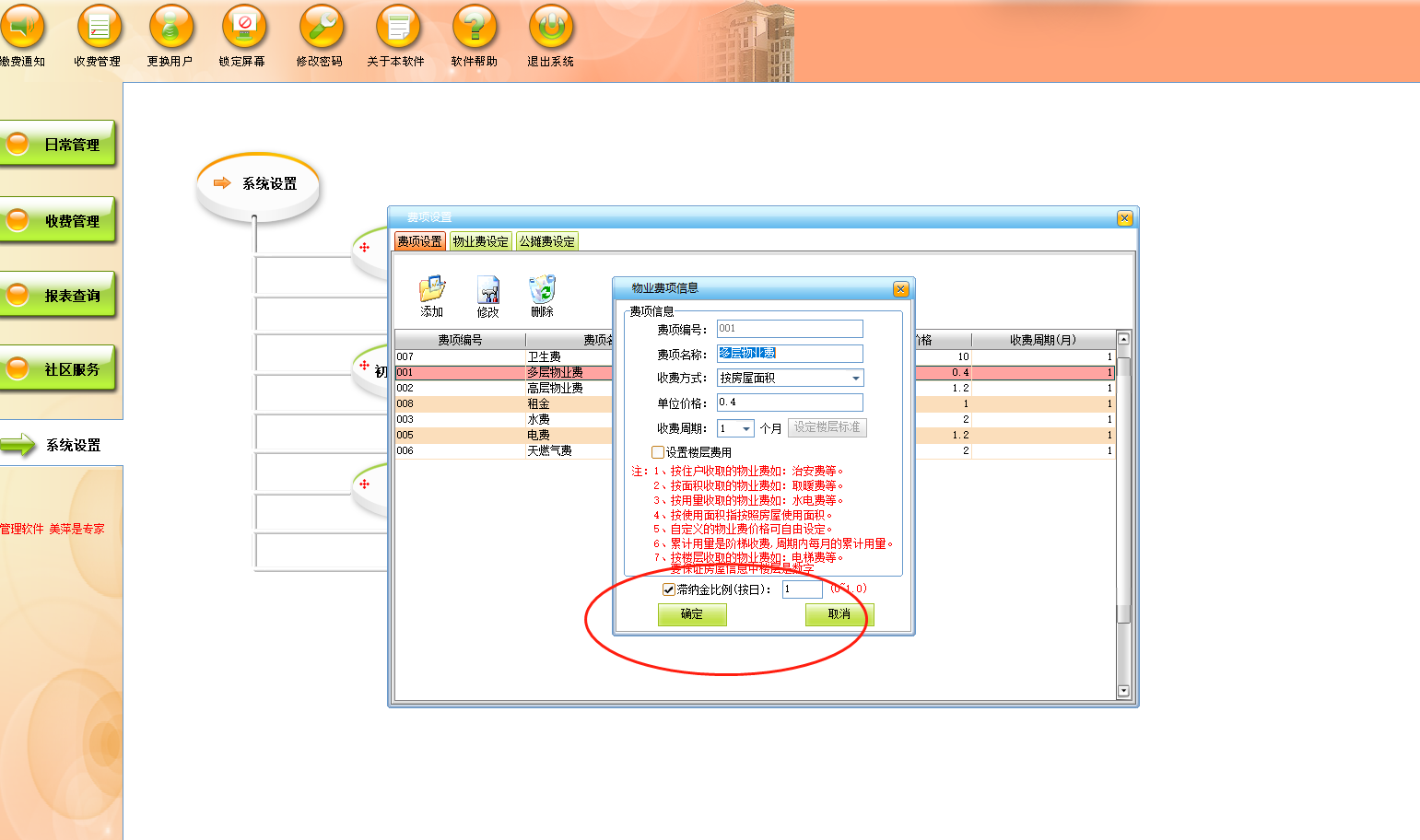Open the 收费周期 dropdown

745,429
